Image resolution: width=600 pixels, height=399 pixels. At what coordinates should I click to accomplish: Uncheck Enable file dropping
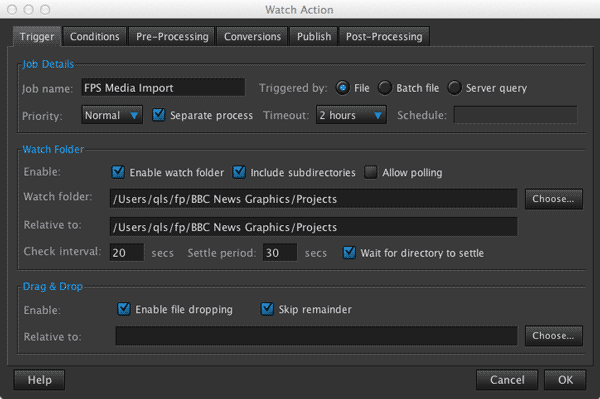[x=124, y=309]
